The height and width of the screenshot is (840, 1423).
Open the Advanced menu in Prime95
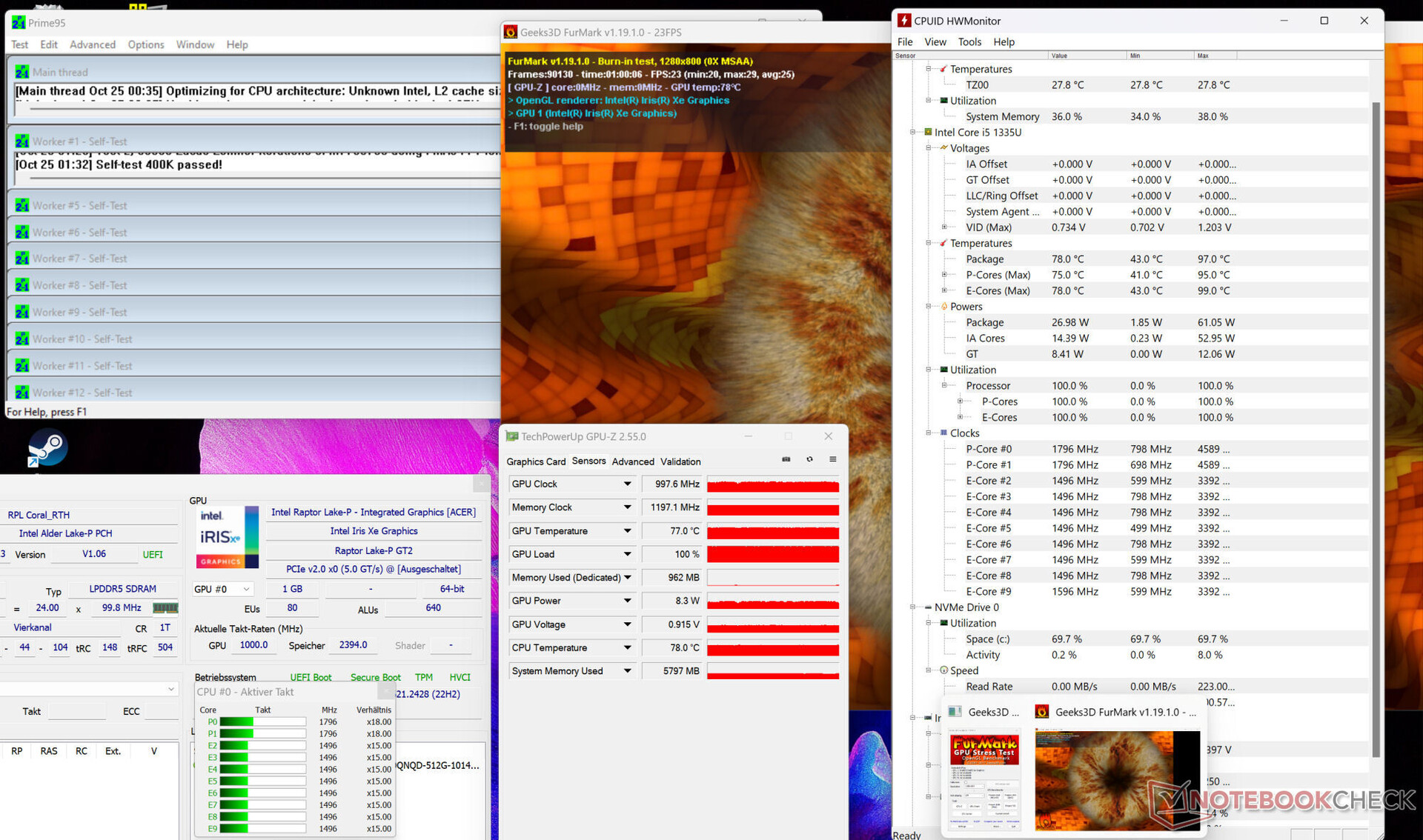[92, 44]
